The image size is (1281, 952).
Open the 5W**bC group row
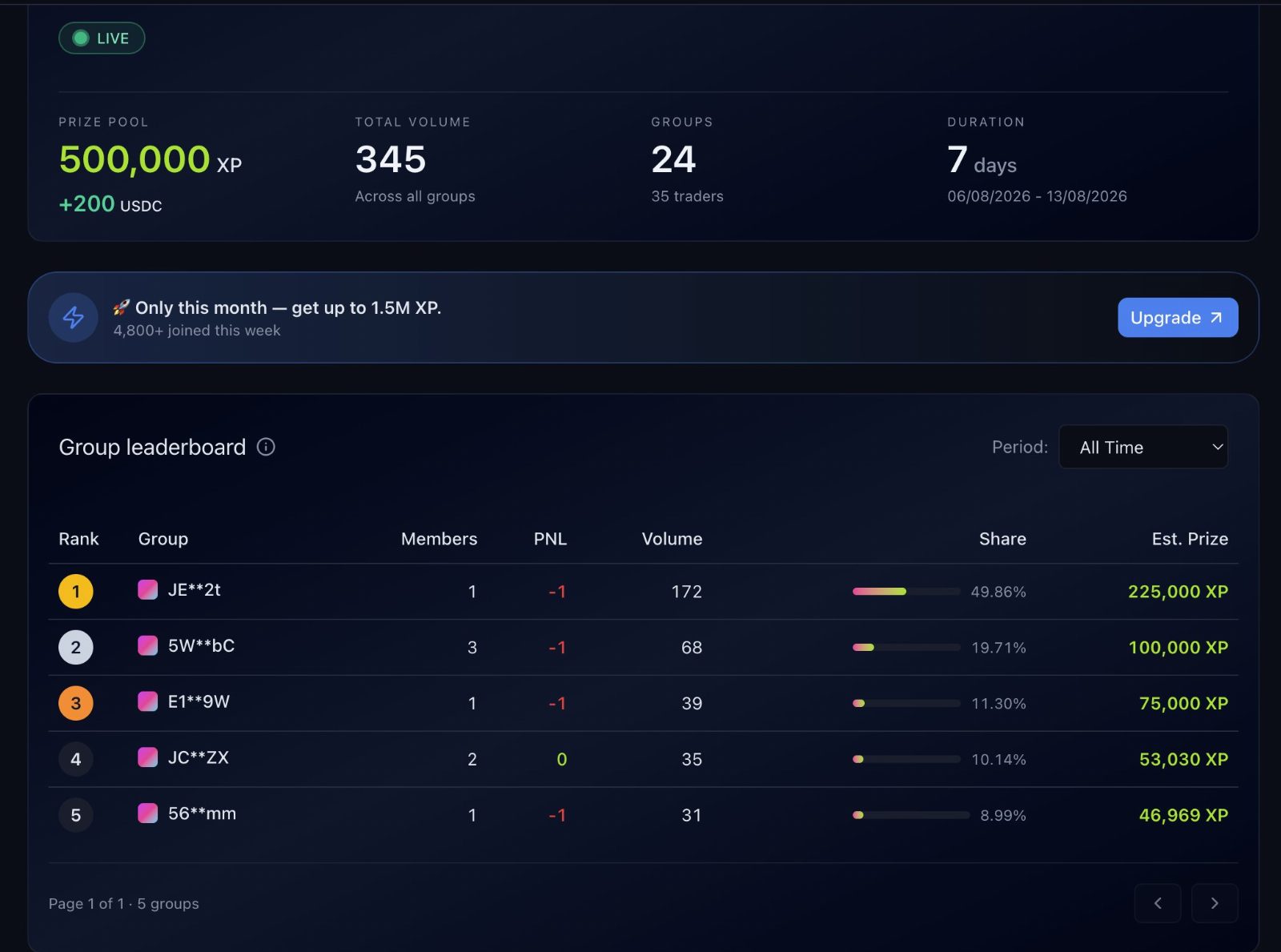pyautogui.click(x=643, y=648)
